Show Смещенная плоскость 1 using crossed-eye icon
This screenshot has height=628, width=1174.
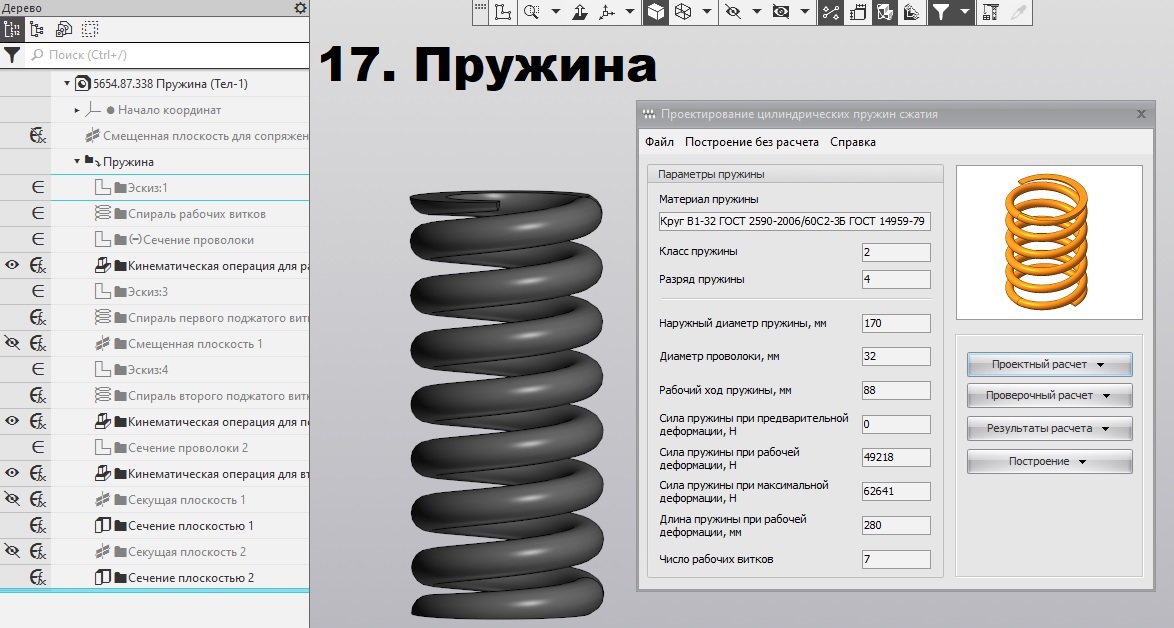pos(12,344)
